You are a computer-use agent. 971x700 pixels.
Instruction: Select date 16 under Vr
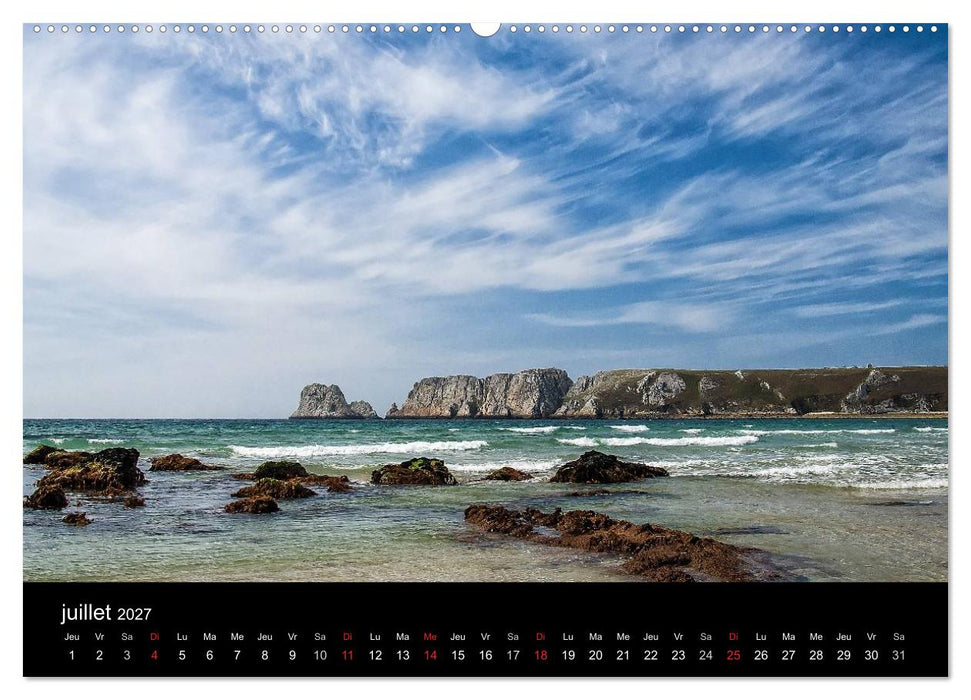pos(486,655)
